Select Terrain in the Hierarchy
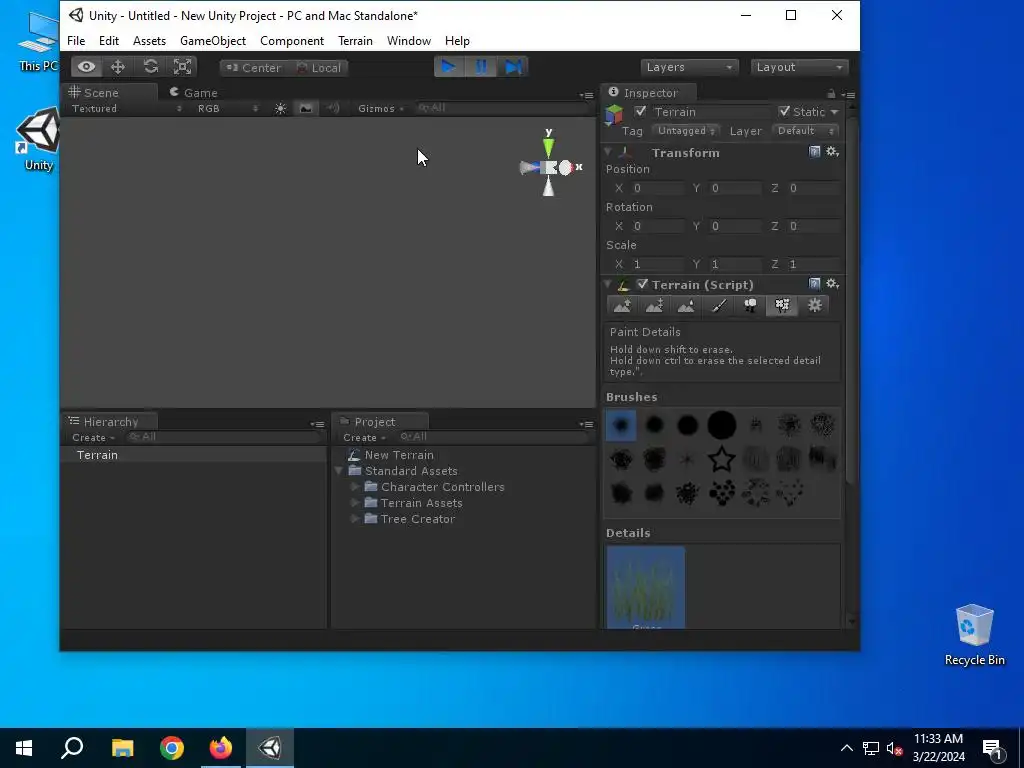1024x768 pixels. (x=193, y=455)
